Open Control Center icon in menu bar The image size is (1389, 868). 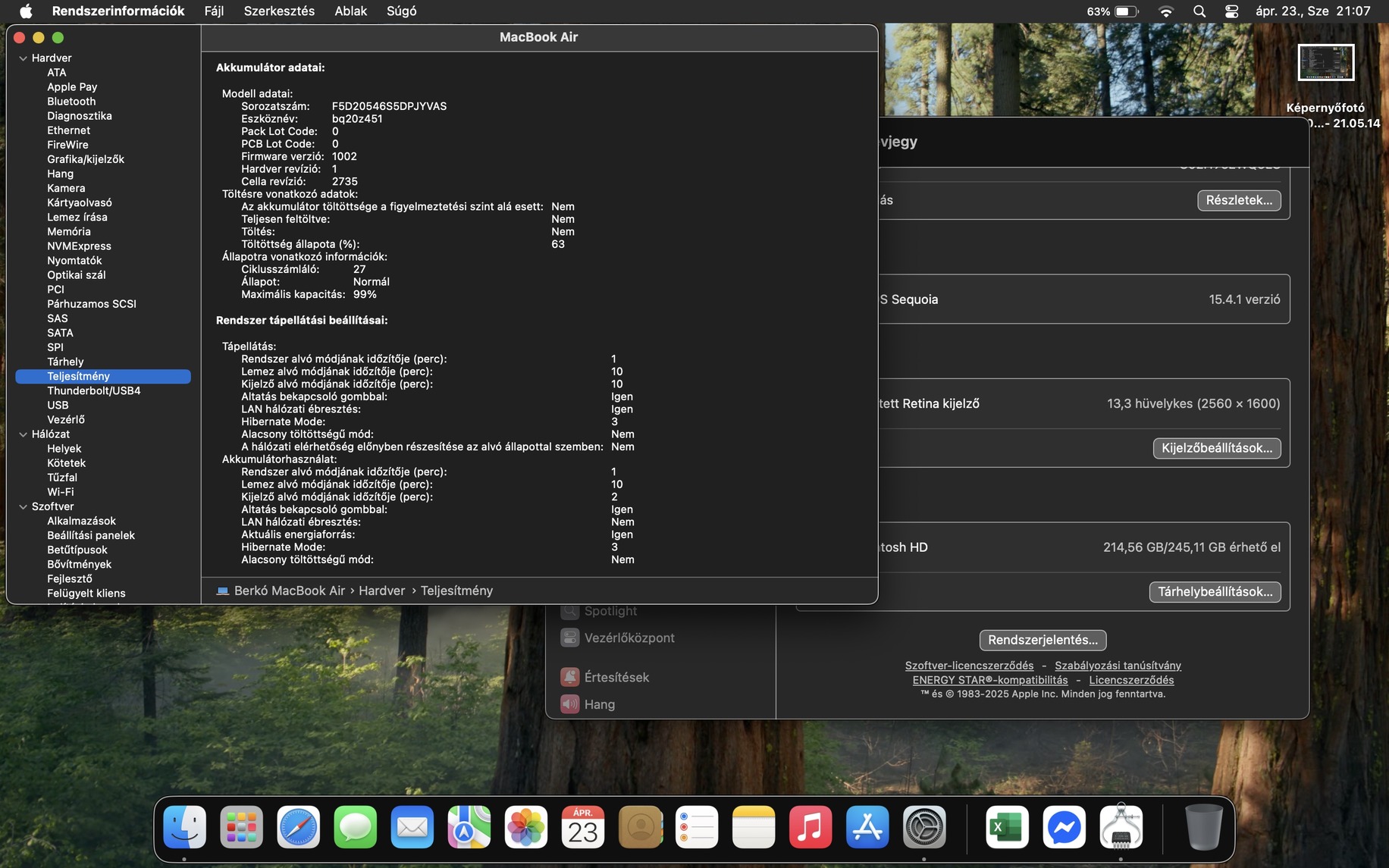click(1231, 11)
